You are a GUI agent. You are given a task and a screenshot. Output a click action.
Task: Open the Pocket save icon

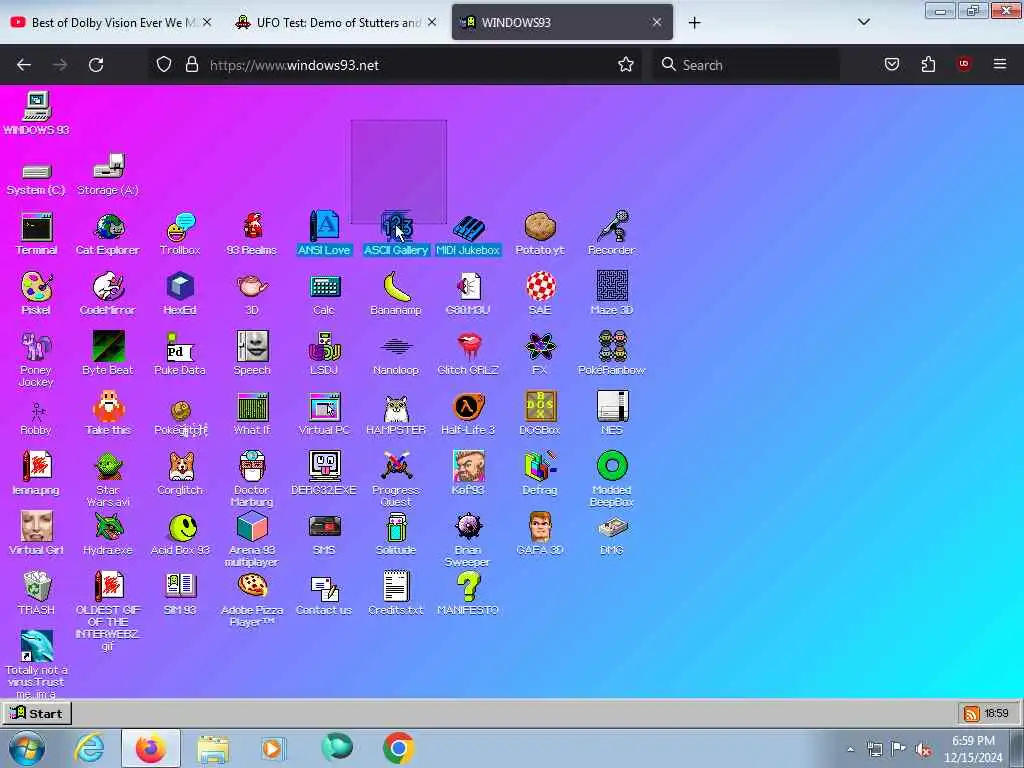click(x=892, y=64)
